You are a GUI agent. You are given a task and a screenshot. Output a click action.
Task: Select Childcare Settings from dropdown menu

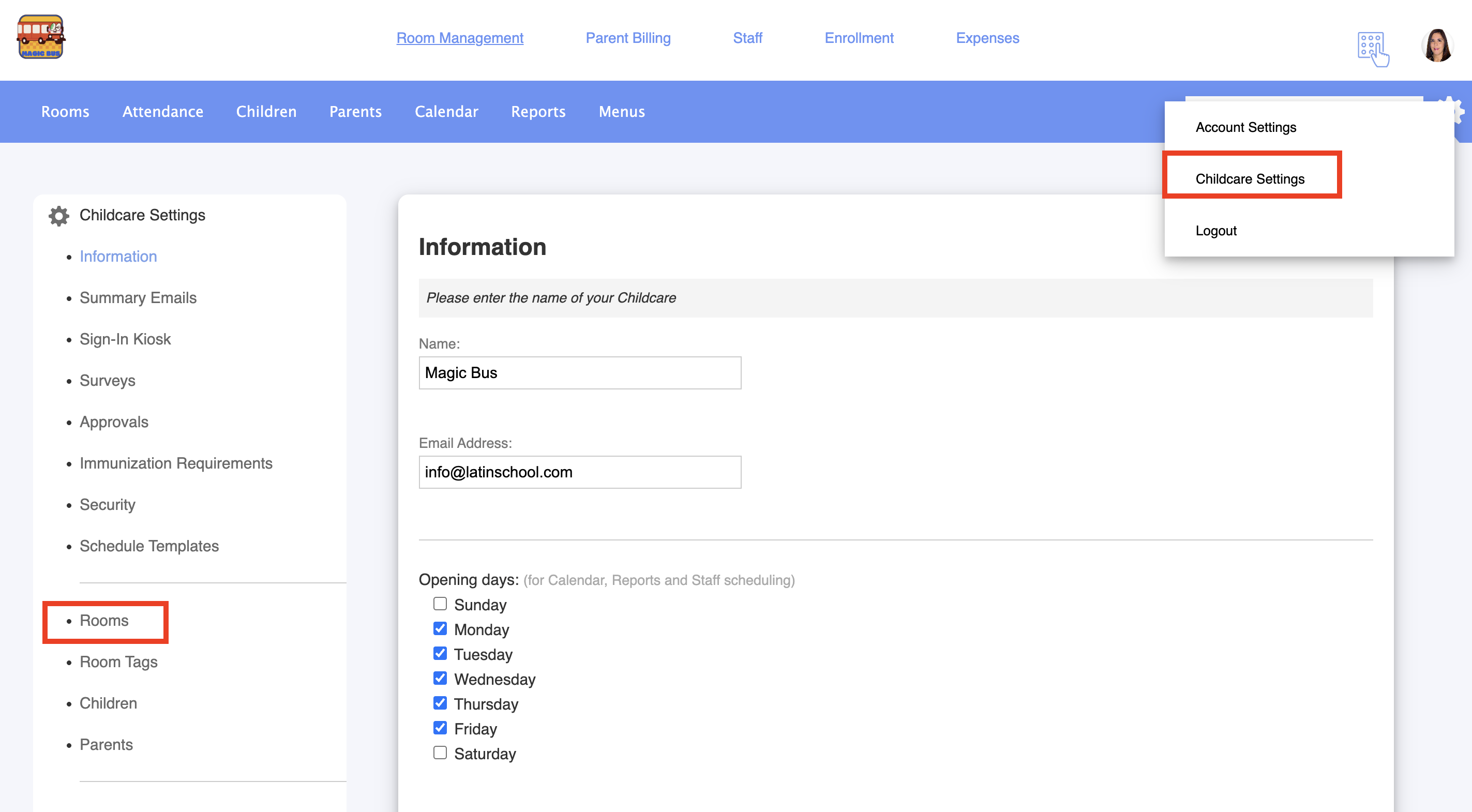coord(1250,179)
